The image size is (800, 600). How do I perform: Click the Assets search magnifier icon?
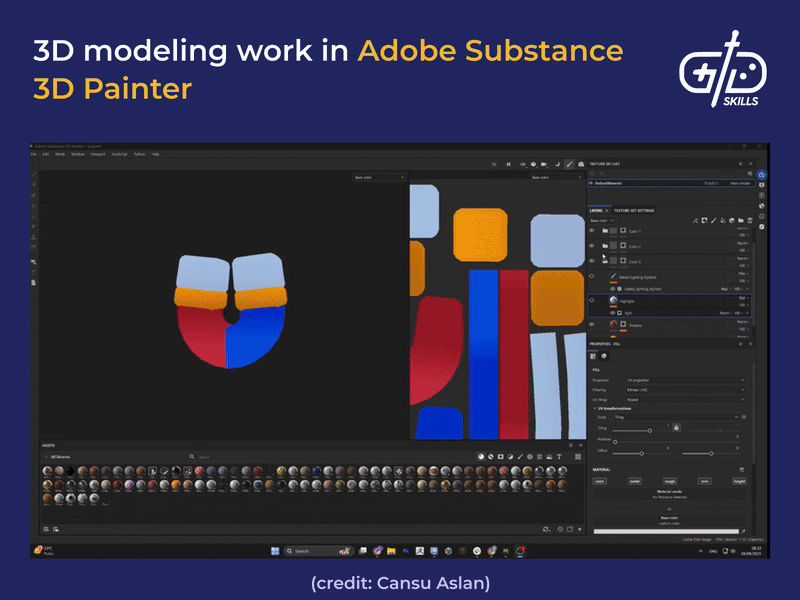coord(192,457)
